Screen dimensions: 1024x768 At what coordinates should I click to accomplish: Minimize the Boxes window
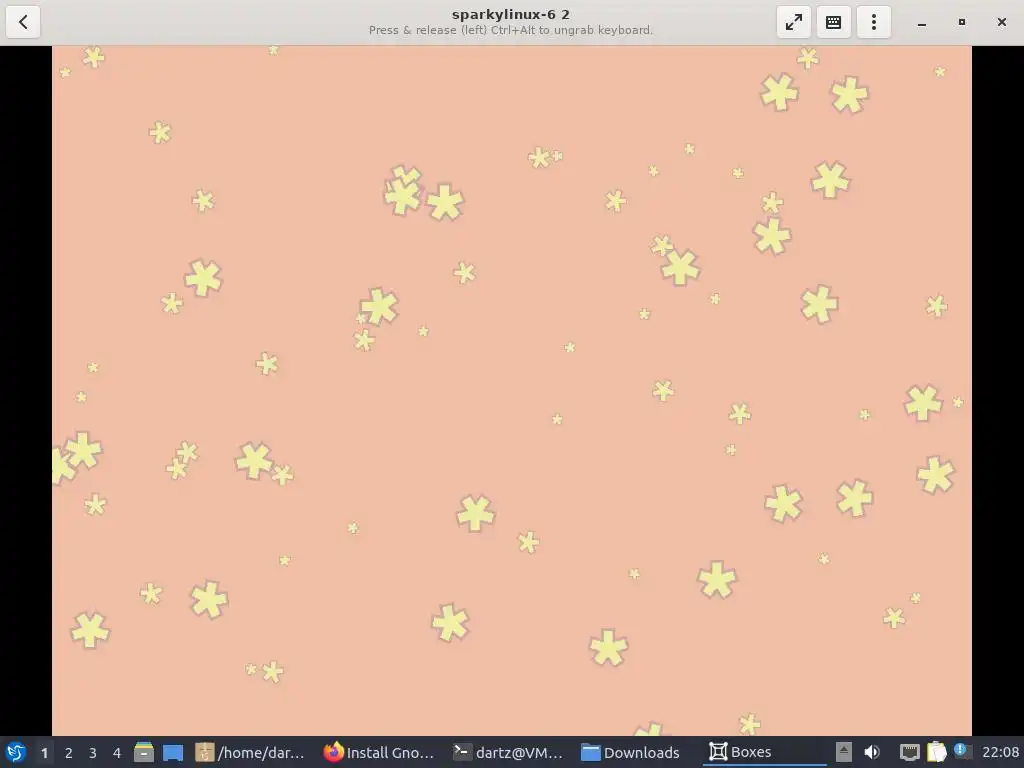point(921,22)
